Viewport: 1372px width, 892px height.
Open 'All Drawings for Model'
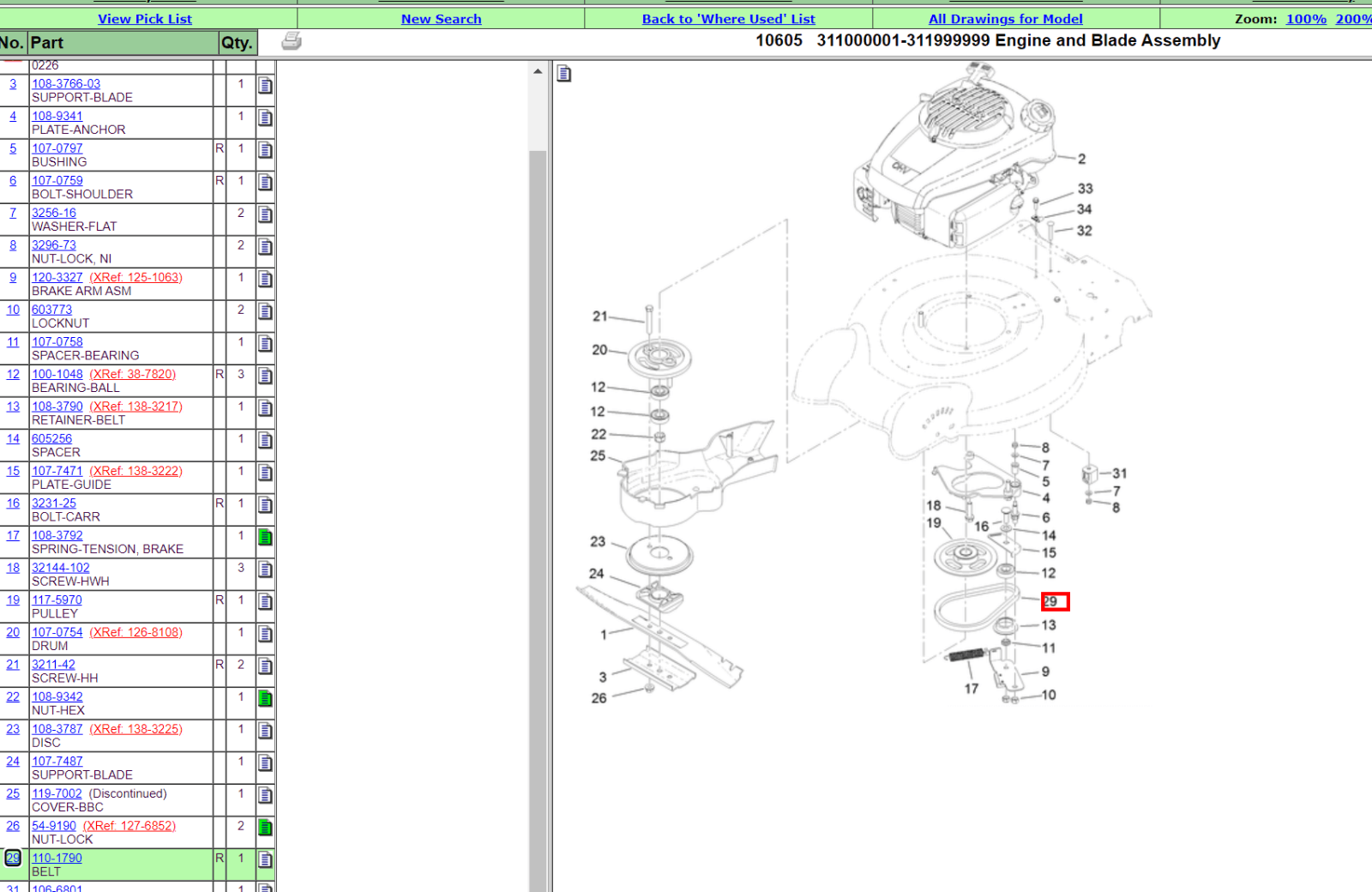(x=1005, y=19)
